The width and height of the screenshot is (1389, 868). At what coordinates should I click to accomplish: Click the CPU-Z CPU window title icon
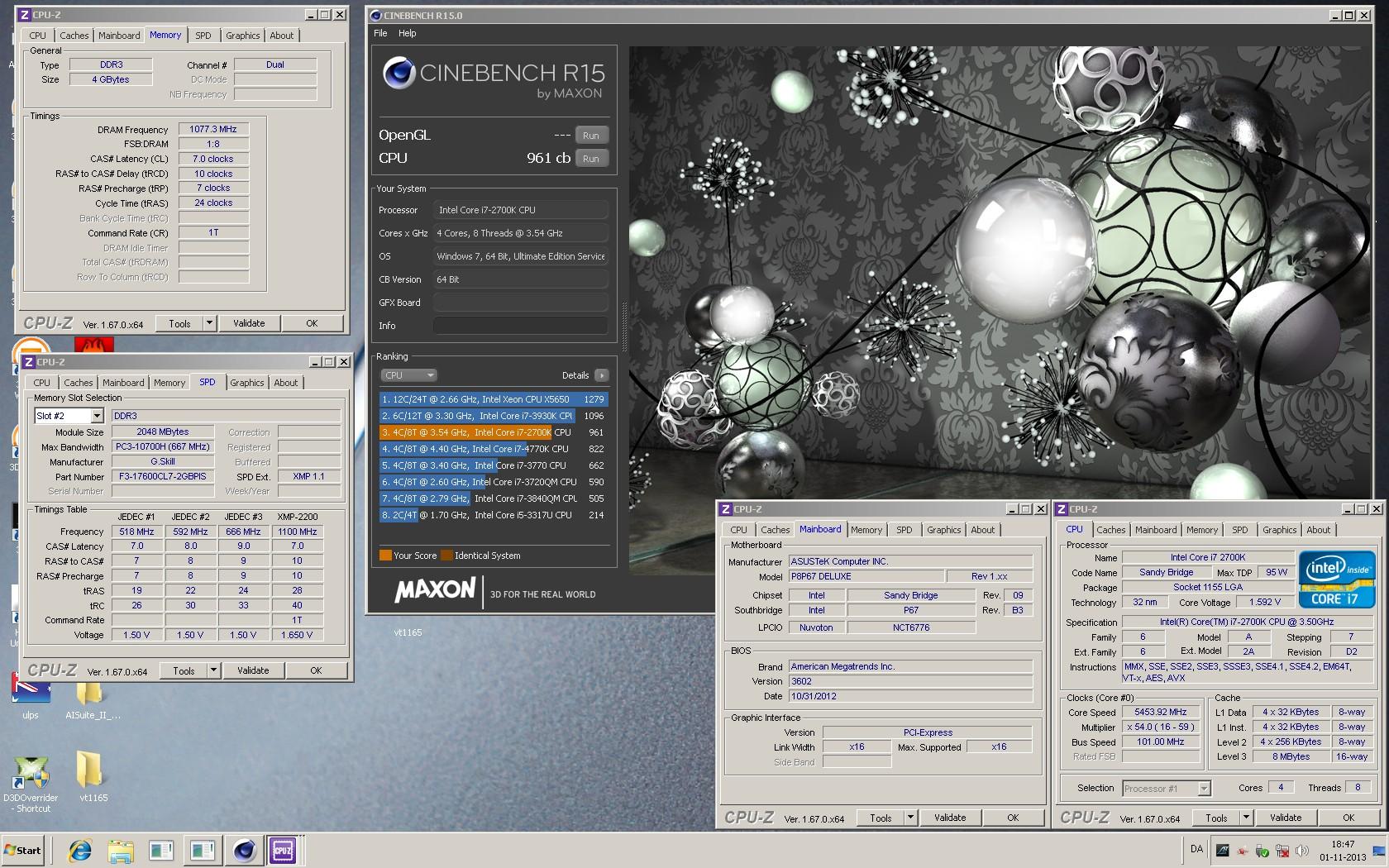coord(1062,509)
